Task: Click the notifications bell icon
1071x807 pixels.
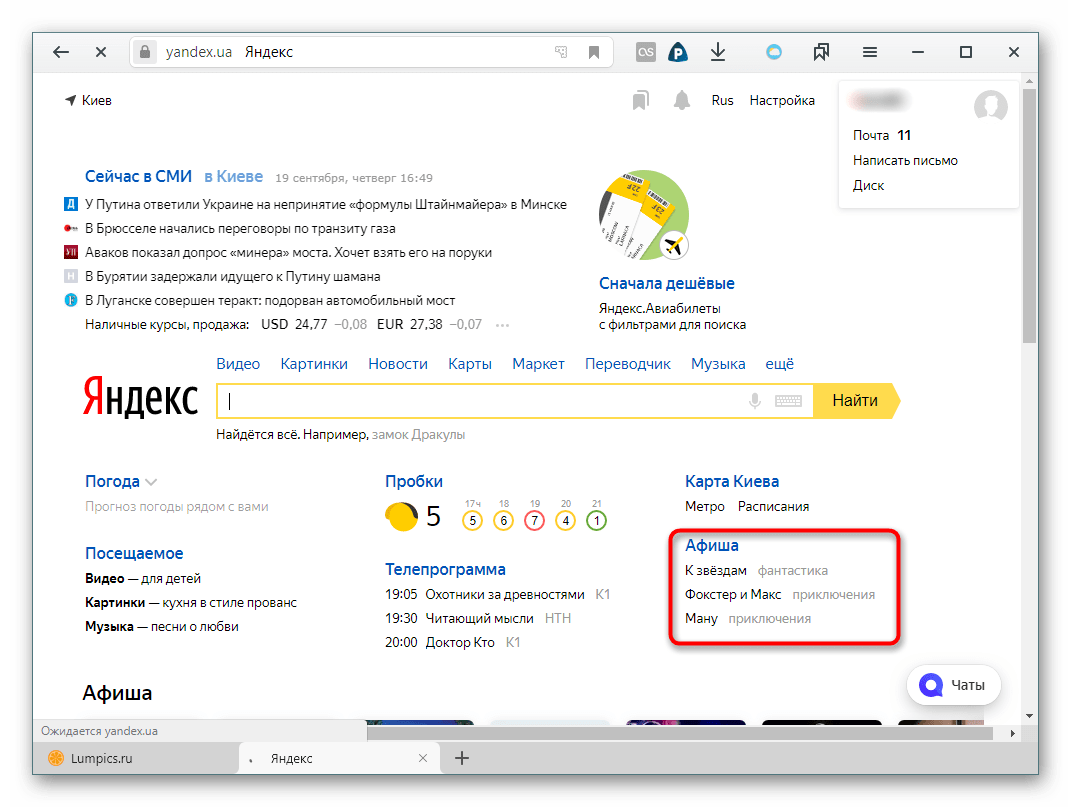Action: 682,100
